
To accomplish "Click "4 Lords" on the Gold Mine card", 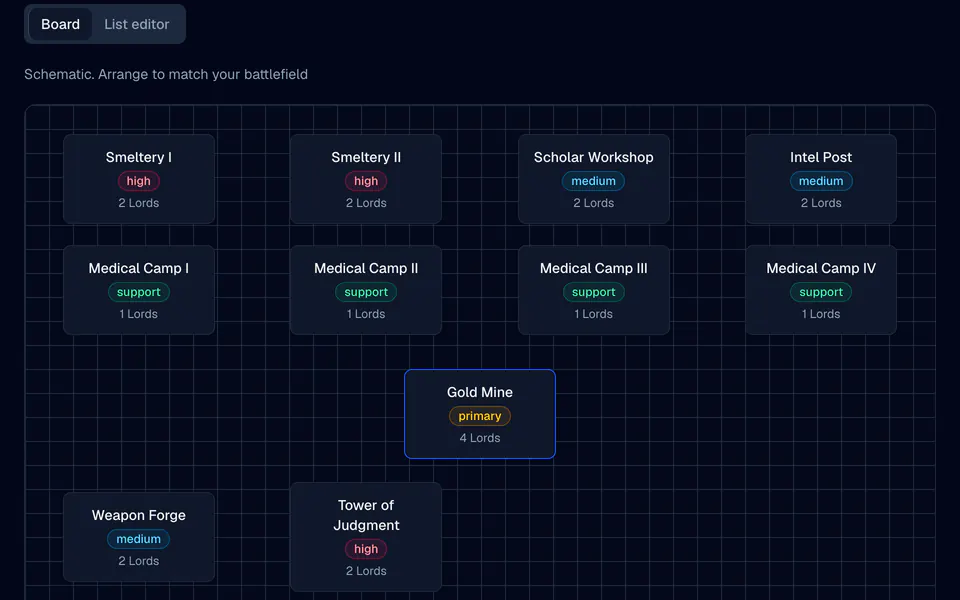I will click(x=480, y=438).
